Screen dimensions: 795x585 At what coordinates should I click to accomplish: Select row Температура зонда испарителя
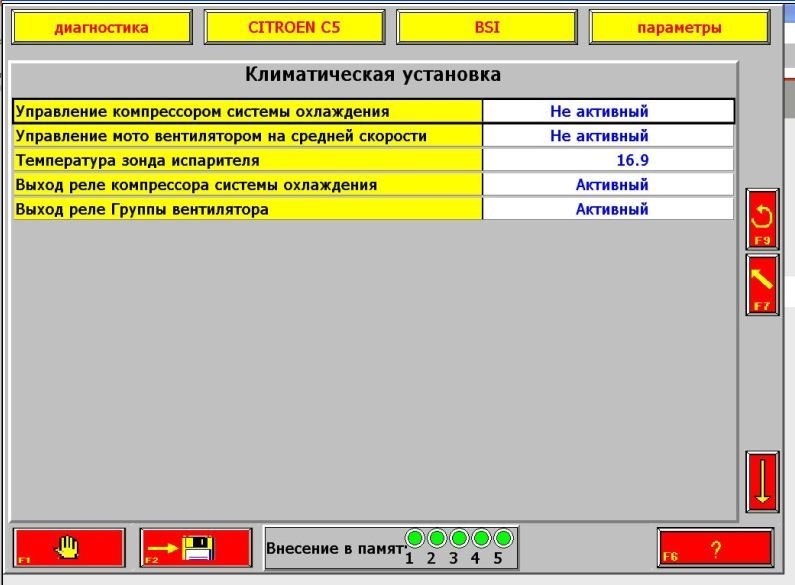(x=248, y=160)
